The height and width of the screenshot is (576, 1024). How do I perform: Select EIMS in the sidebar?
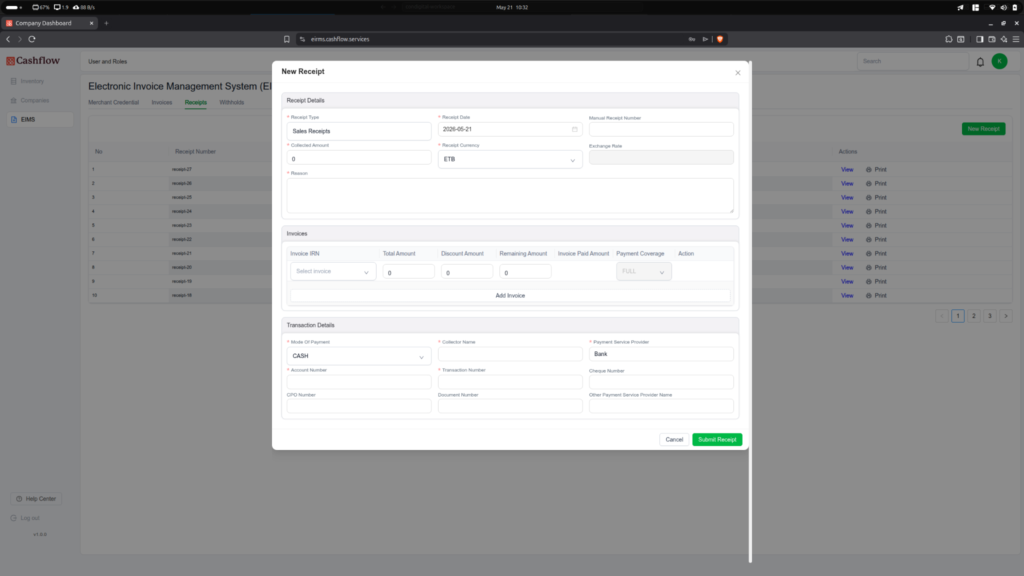point(40,120)
